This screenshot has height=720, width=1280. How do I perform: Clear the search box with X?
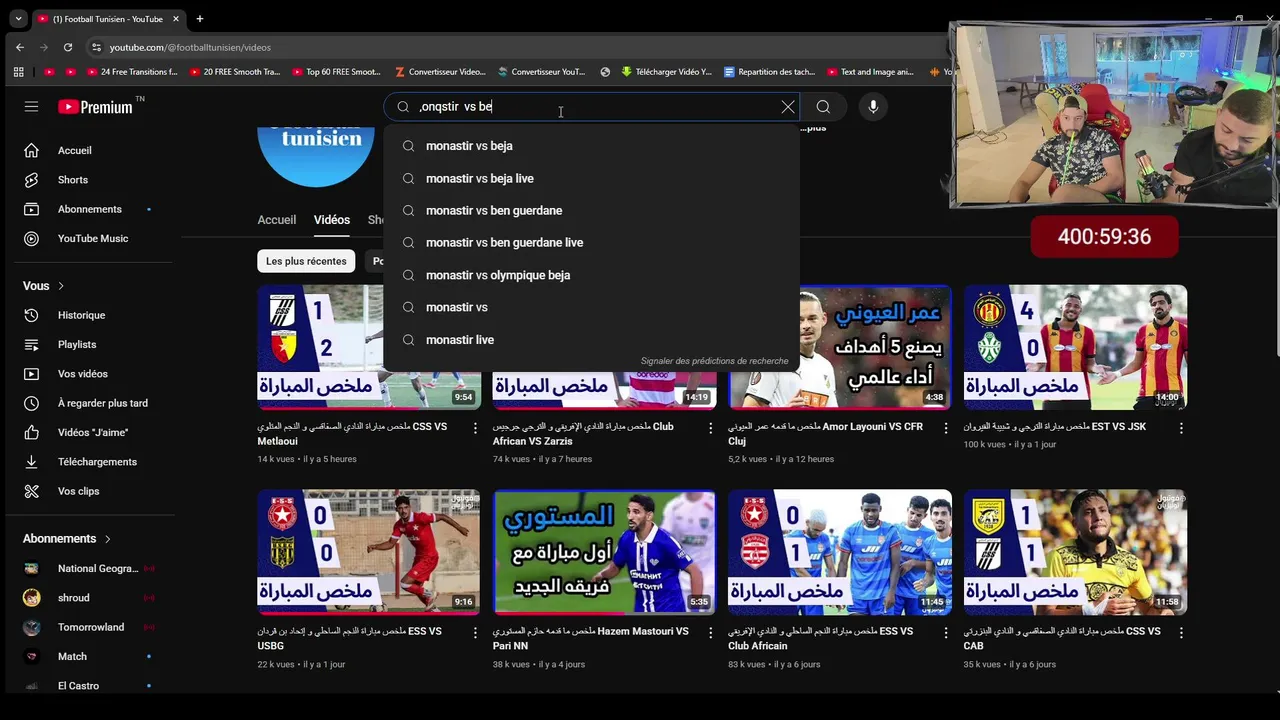coord(788,107)
